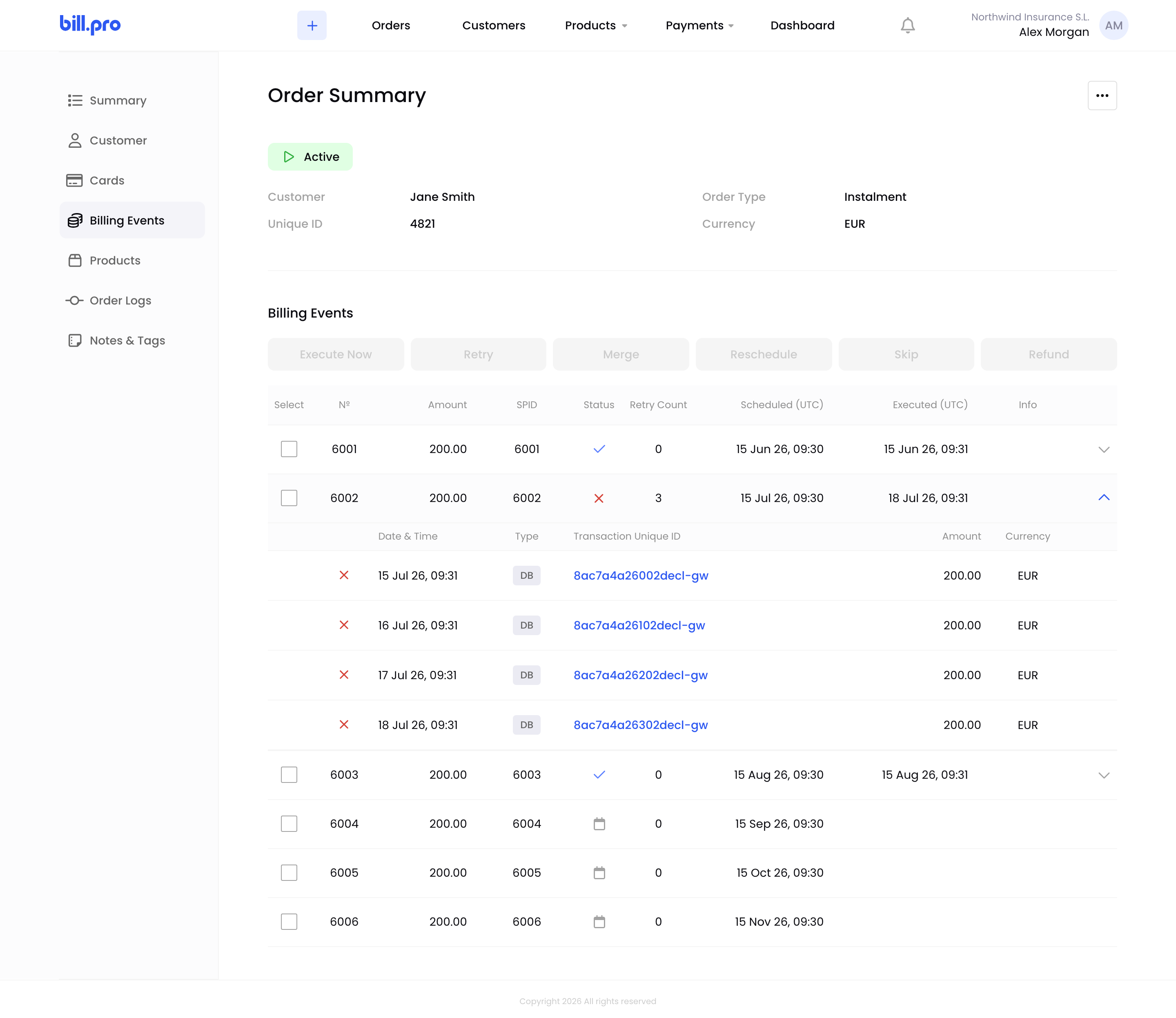1176x1018 pixels.
Task: Click the Products box icon in sidebar
Action: click(75, 260)
